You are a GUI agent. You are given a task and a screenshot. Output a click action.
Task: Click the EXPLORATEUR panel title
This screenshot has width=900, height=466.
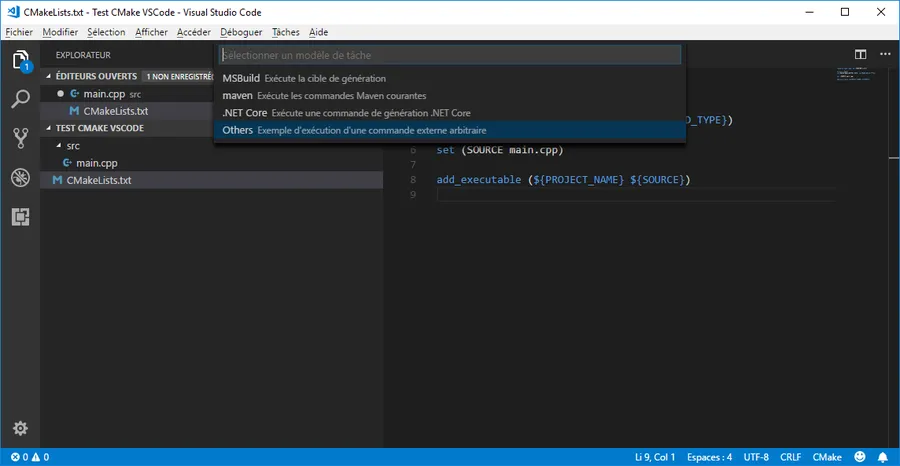point(83,55)
